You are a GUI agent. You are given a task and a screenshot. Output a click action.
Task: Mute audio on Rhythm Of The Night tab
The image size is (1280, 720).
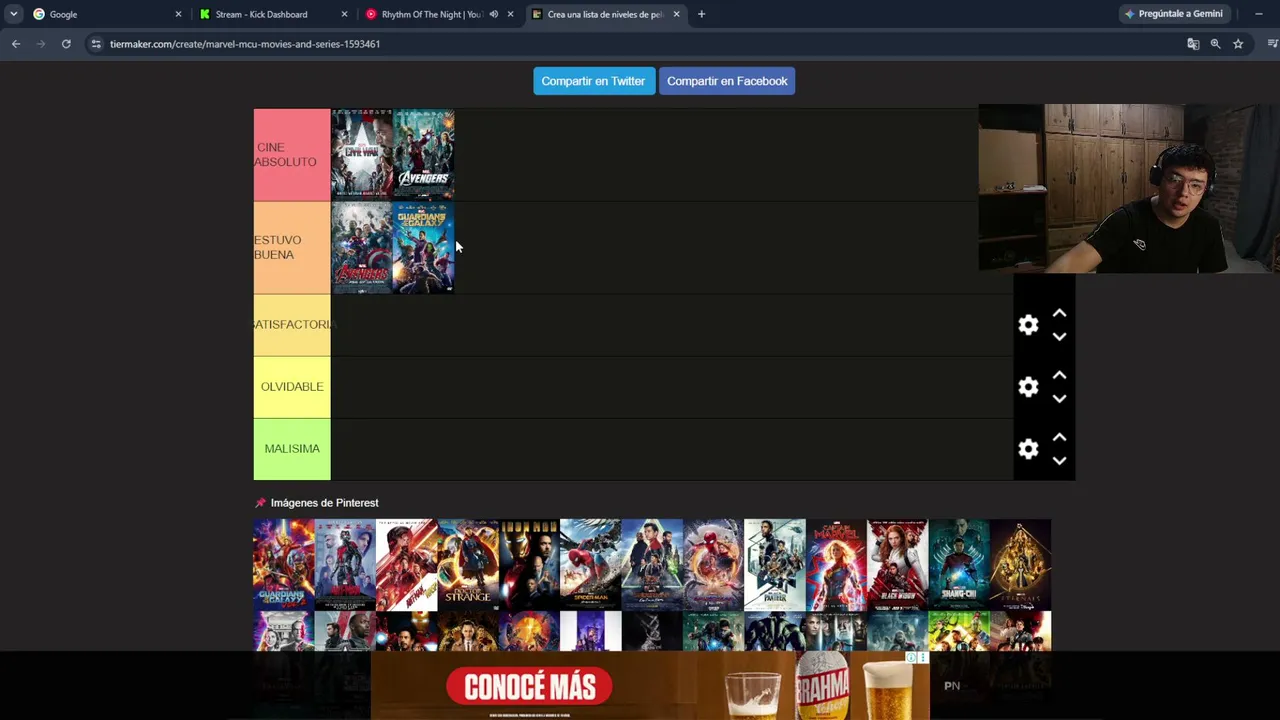493,14
